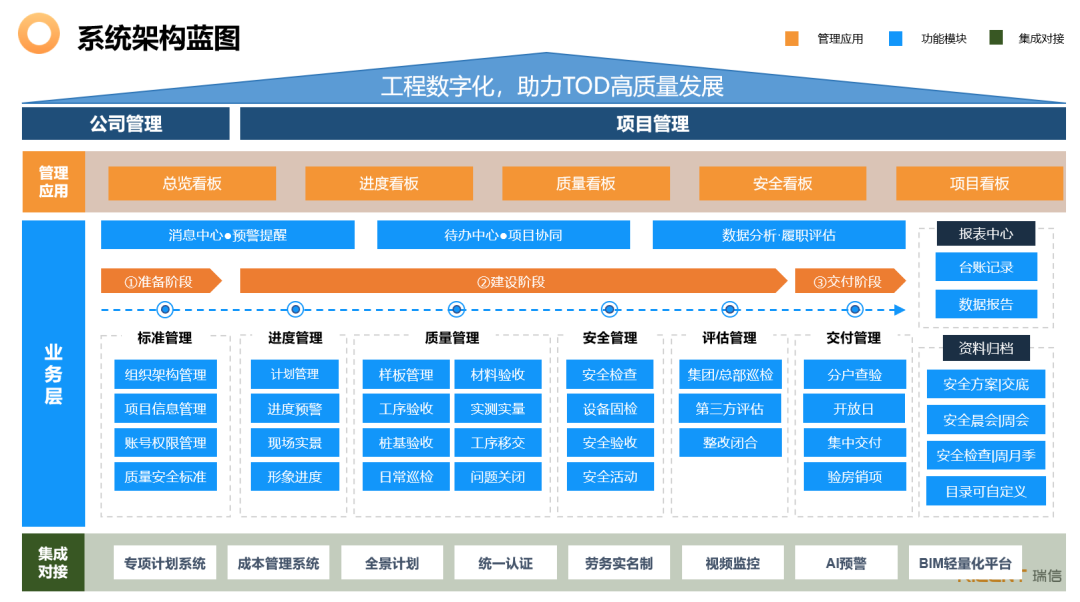Click the blue 功能模块 legend square
This screenshot has height=602, width=1080.
[898, 38]
